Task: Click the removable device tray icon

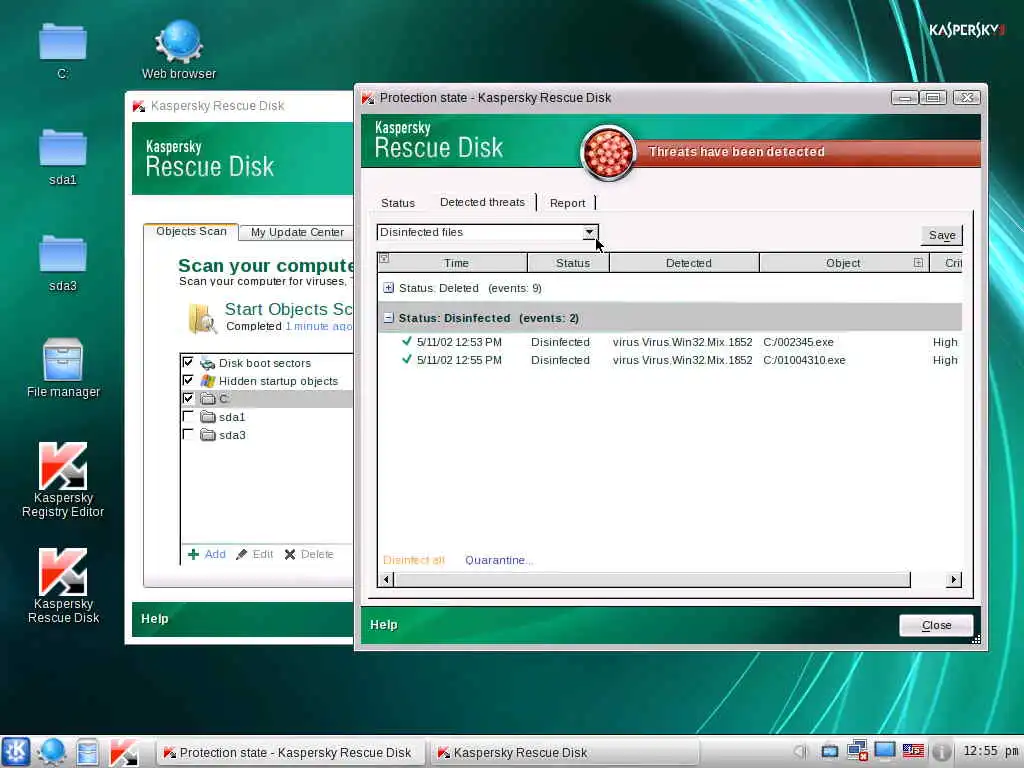Action: [x=829, y=752]
